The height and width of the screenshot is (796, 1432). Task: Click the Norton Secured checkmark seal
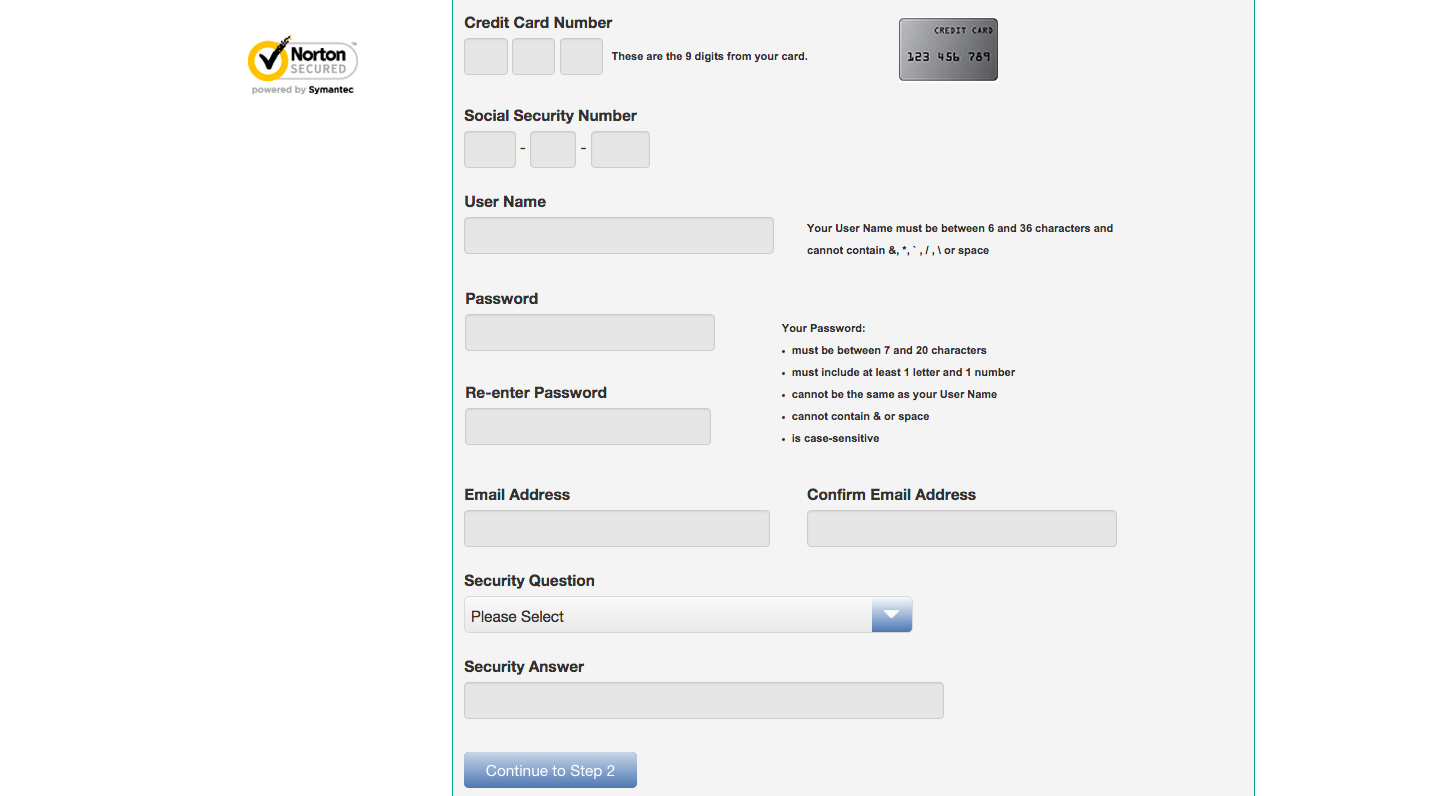(x=268, y=62)
